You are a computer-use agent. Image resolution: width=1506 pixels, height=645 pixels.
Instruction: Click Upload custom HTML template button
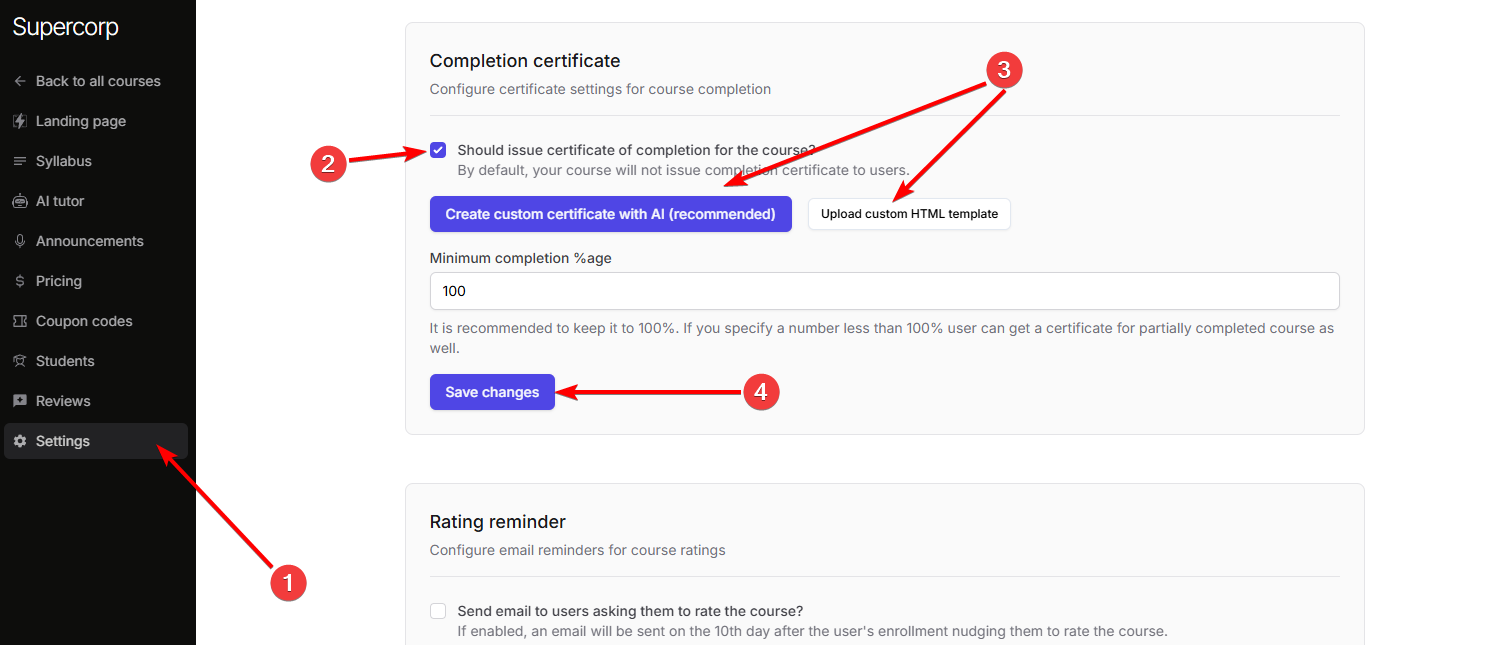pos(909,214)
